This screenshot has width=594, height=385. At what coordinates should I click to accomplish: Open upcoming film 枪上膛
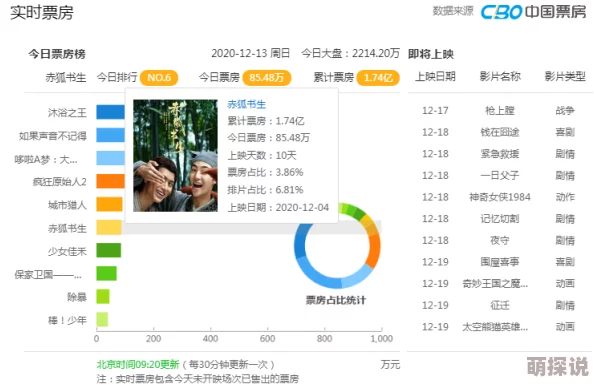tap(500, 111)
